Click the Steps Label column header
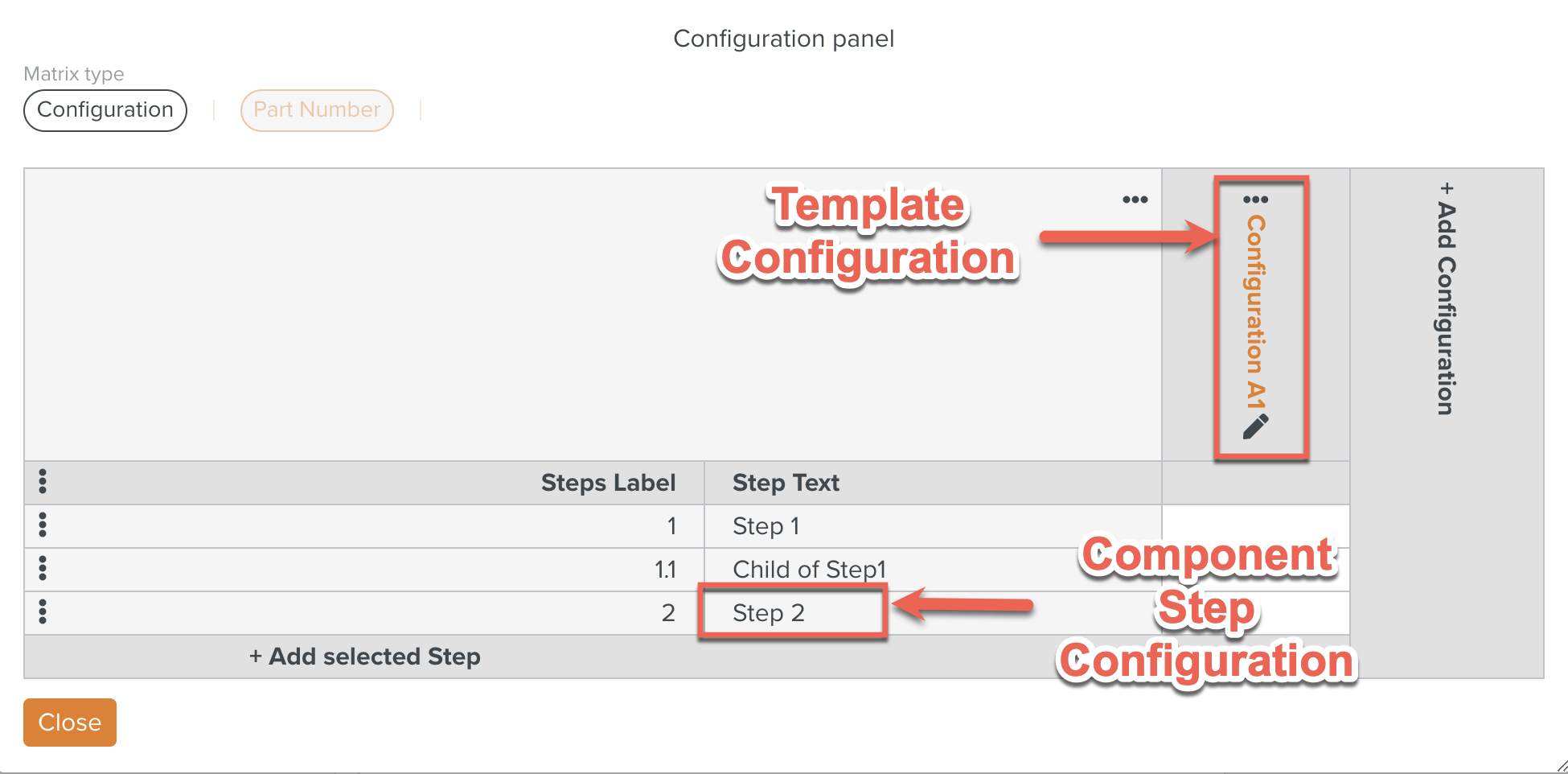Viewport: 1568px width, 774px height. (x=608, y=483)
